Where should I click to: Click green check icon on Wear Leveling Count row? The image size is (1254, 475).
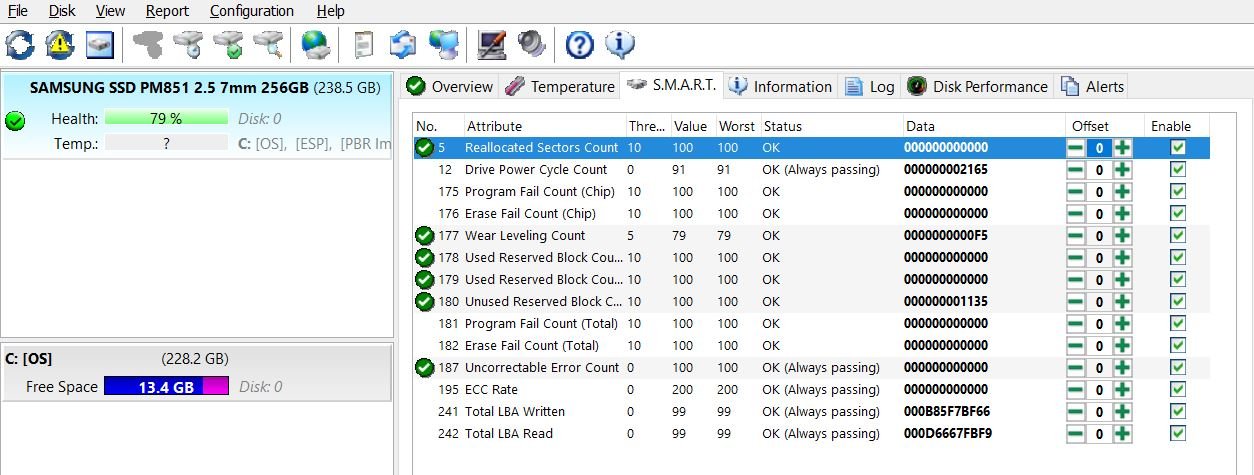pos(425,235)
